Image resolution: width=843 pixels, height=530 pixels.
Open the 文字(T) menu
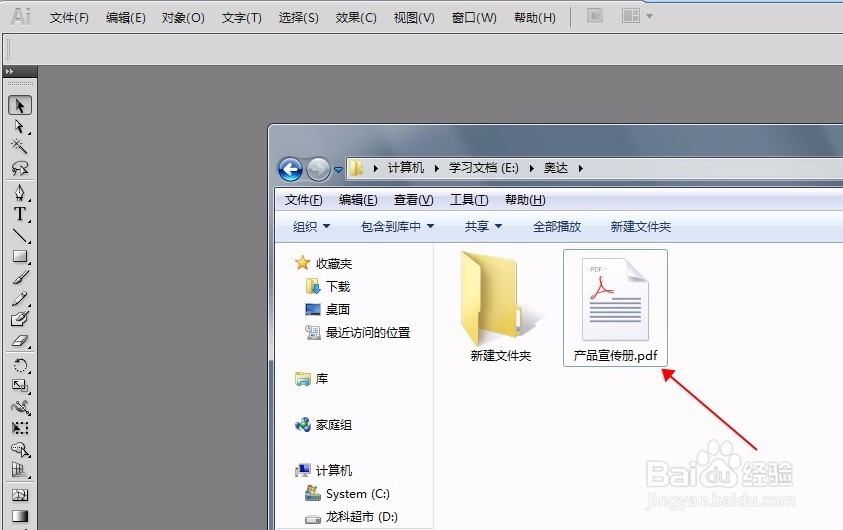[x=241, y=18]
